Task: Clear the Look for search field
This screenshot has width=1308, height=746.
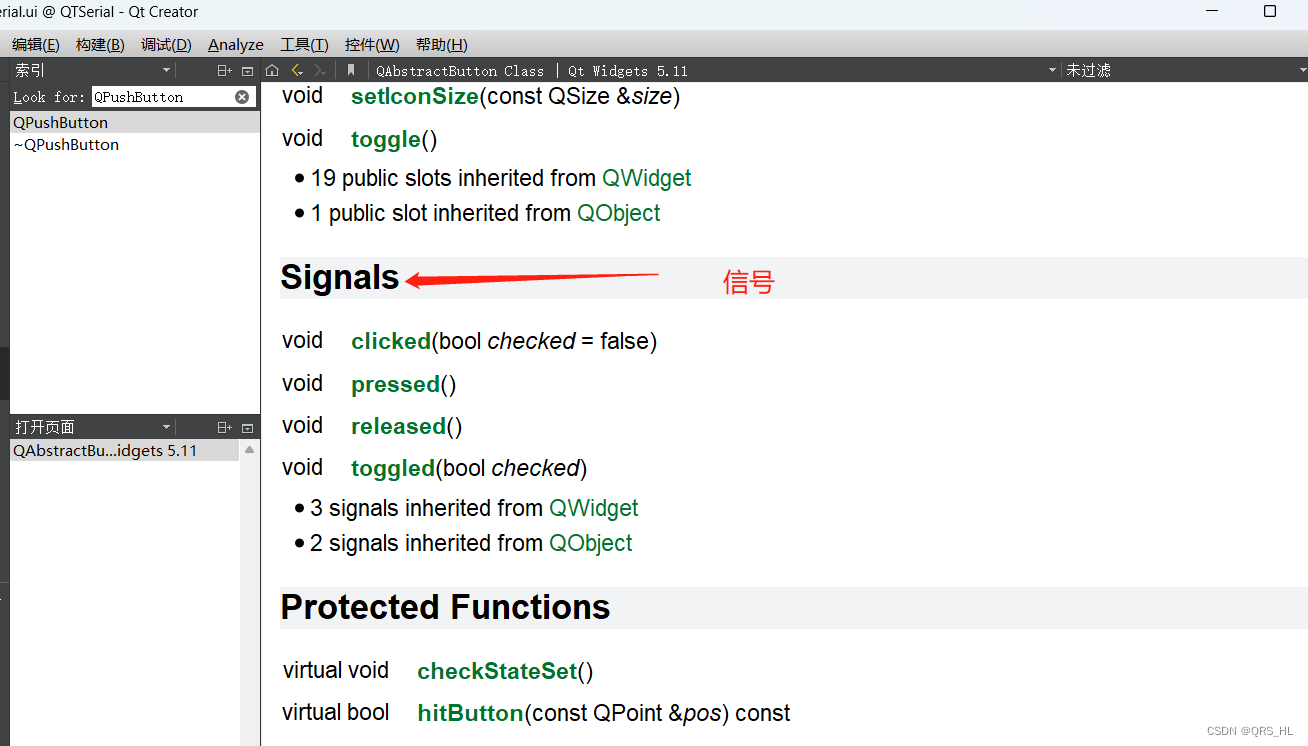Action: 242,97
